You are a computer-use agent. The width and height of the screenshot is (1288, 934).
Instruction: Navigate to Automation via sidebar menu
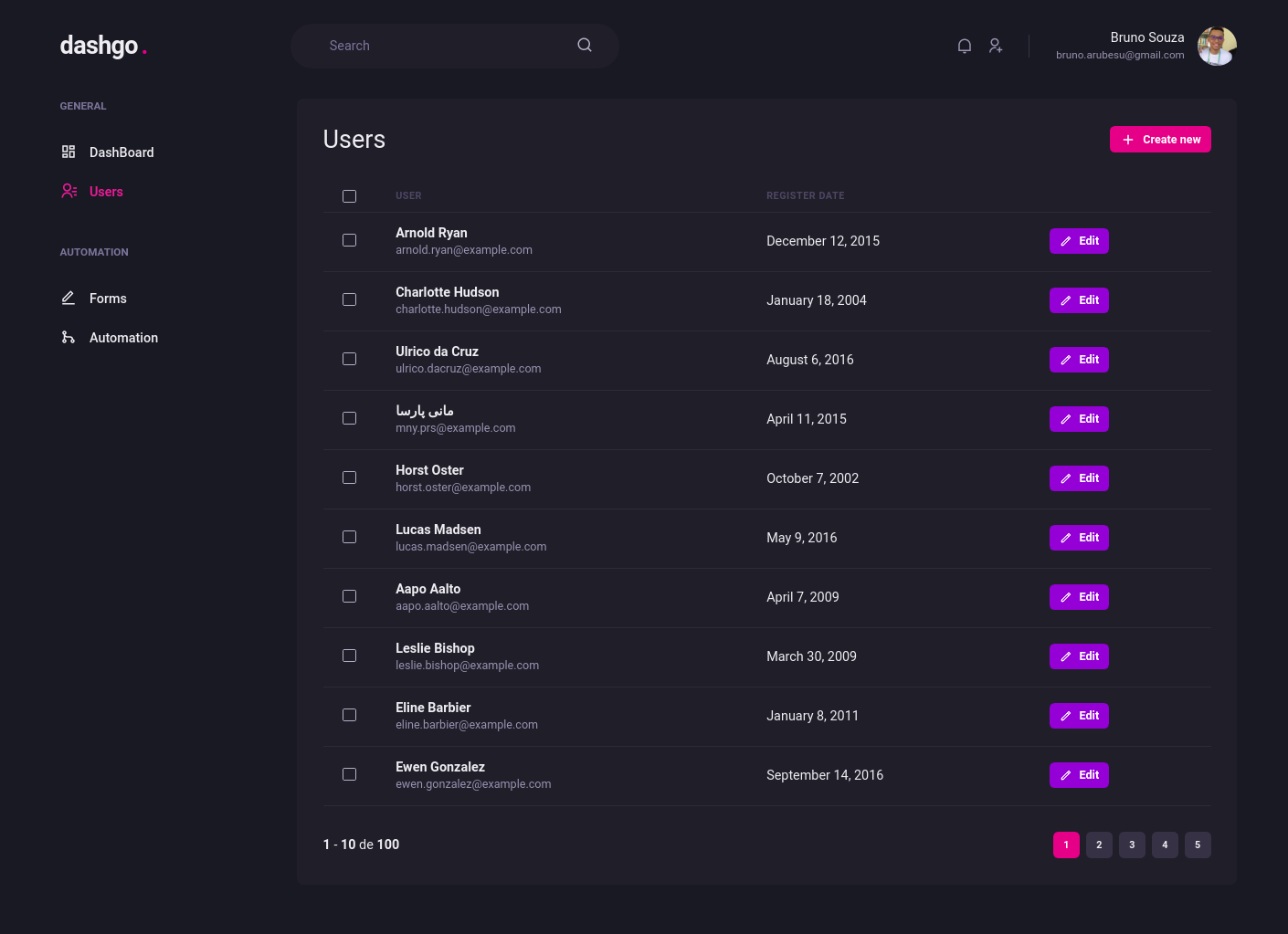click(x=123, y=337)
